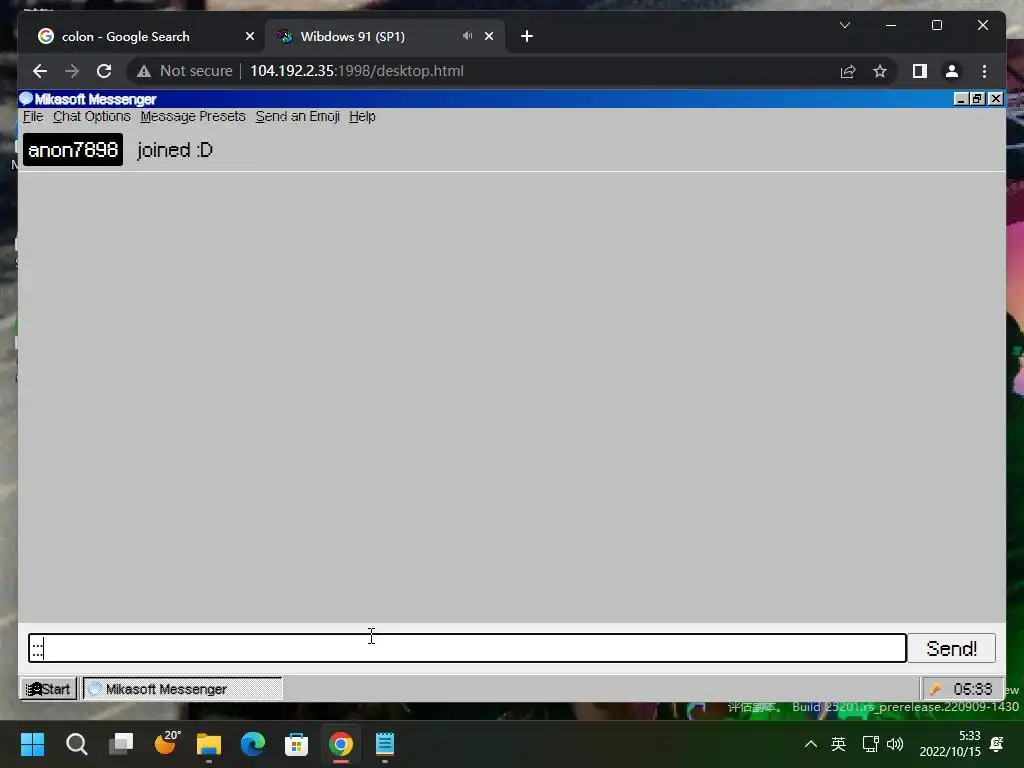
Task: Go back in Chrome
Action: pyautogui.click(x=40, y=71)
